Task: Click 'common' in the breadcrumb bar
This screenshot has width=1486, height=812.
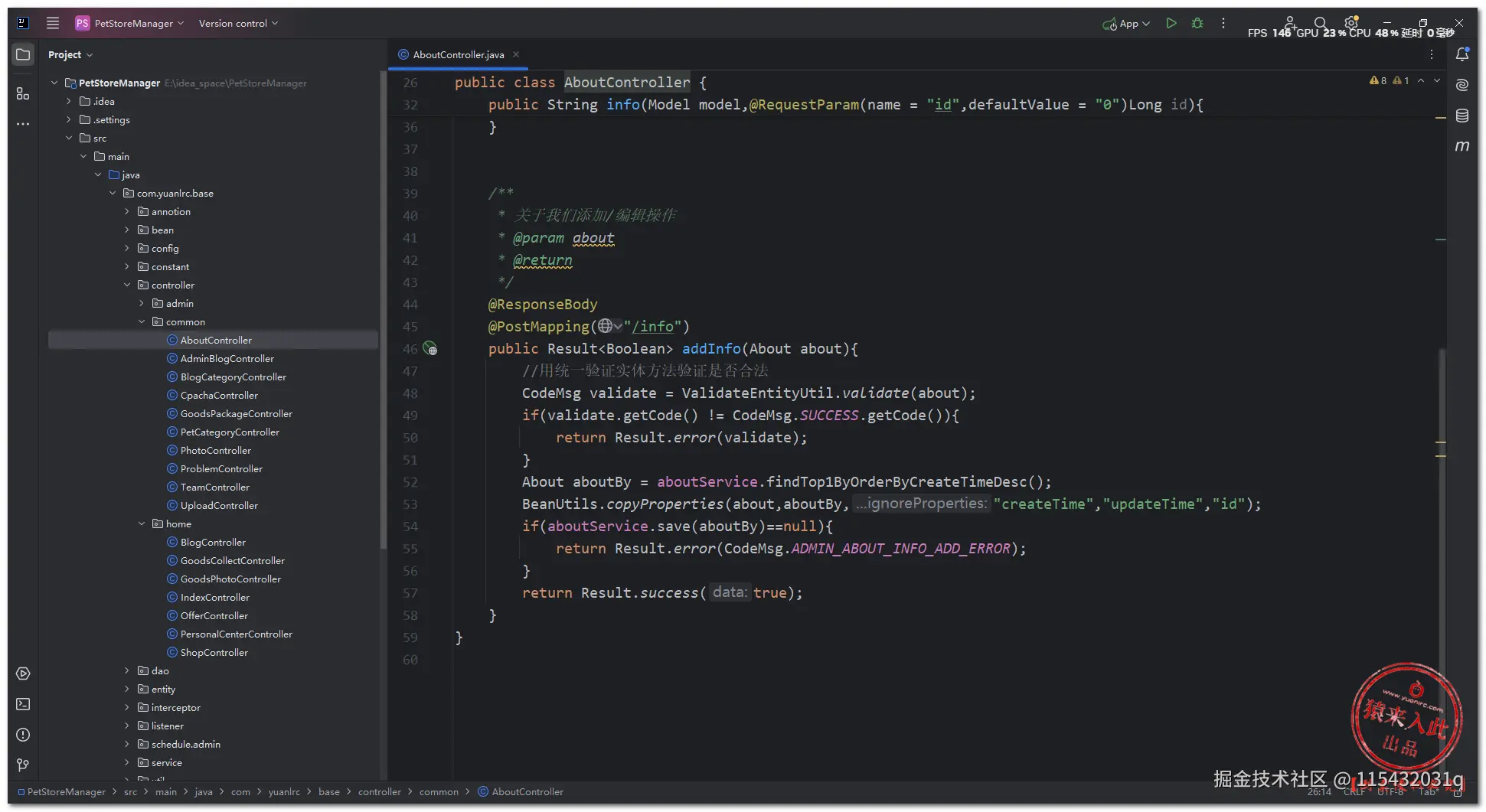Action: (x=439, y=791)
